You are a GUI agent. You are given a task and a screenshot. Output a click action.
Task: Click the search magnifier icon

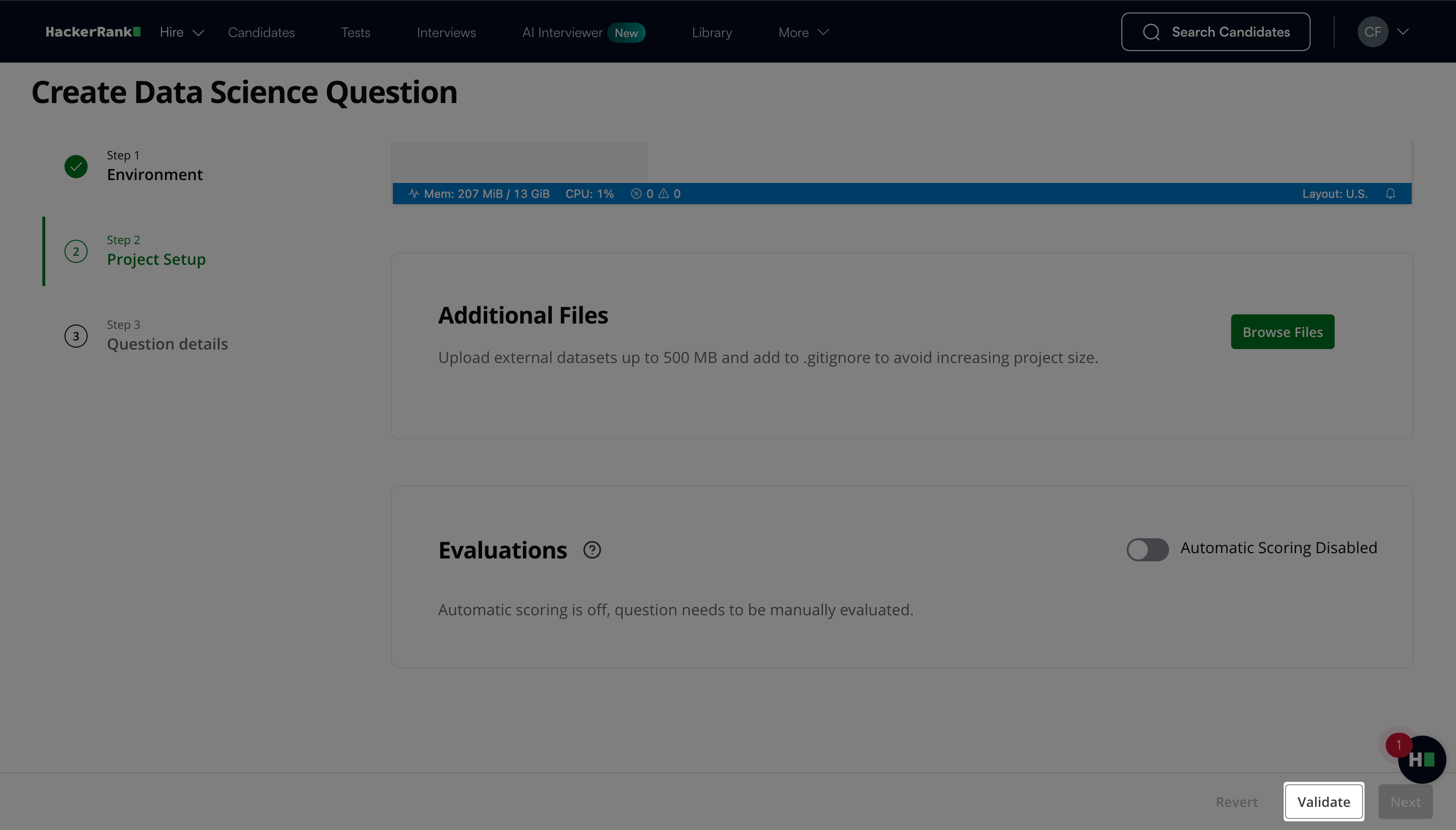pos(1151,32)
